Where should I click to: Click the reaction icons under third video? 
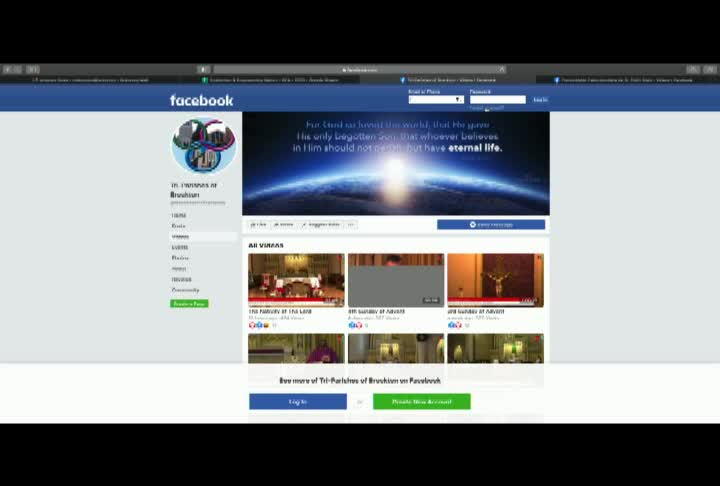(x=455, y=325)
